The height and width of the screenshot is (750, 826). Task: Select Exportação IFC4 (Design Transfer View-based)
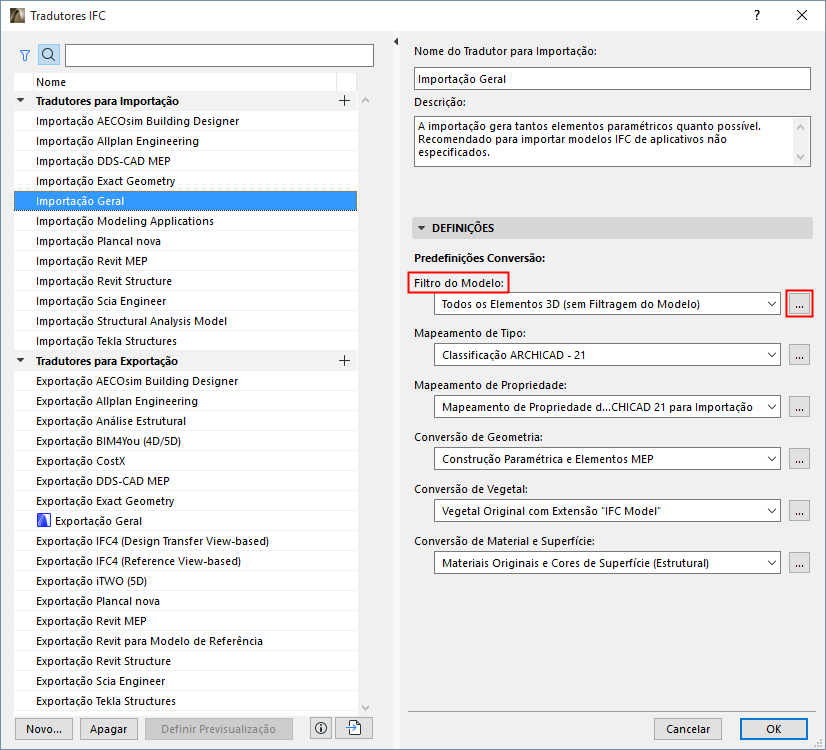point(185,541)
